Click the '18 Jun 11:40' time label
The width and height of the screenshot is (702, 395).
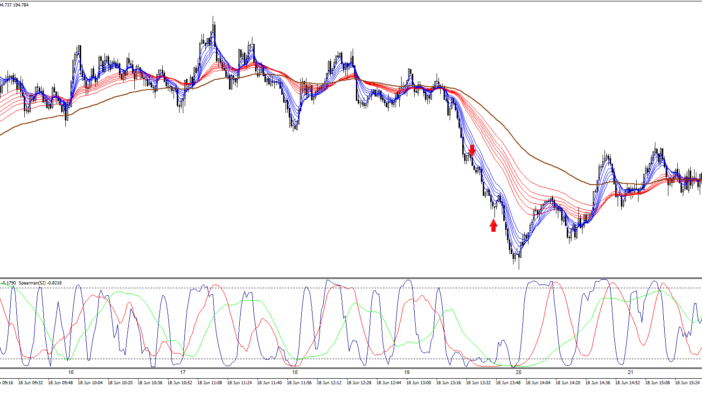pos(270,383)
